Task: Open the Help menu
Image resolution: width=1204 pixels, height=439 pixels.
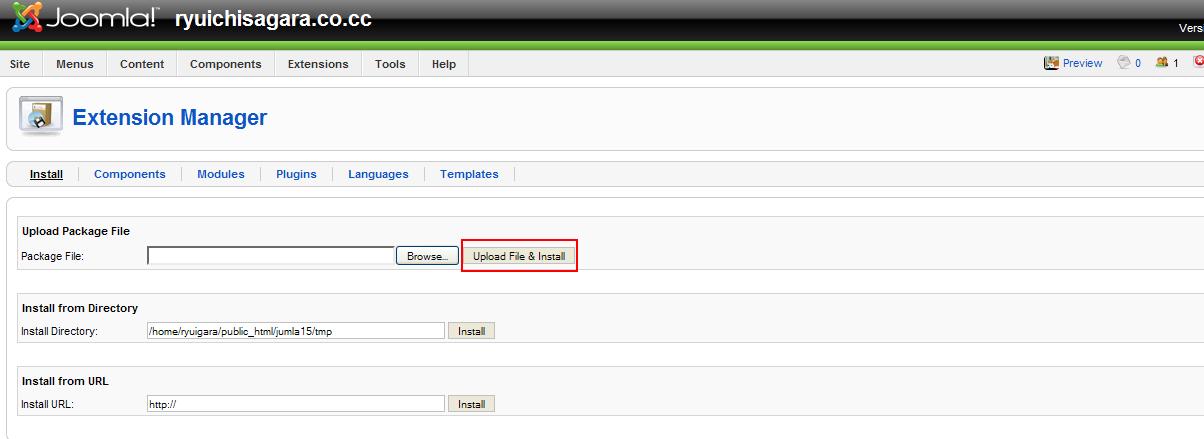Action: pos(444,64)
